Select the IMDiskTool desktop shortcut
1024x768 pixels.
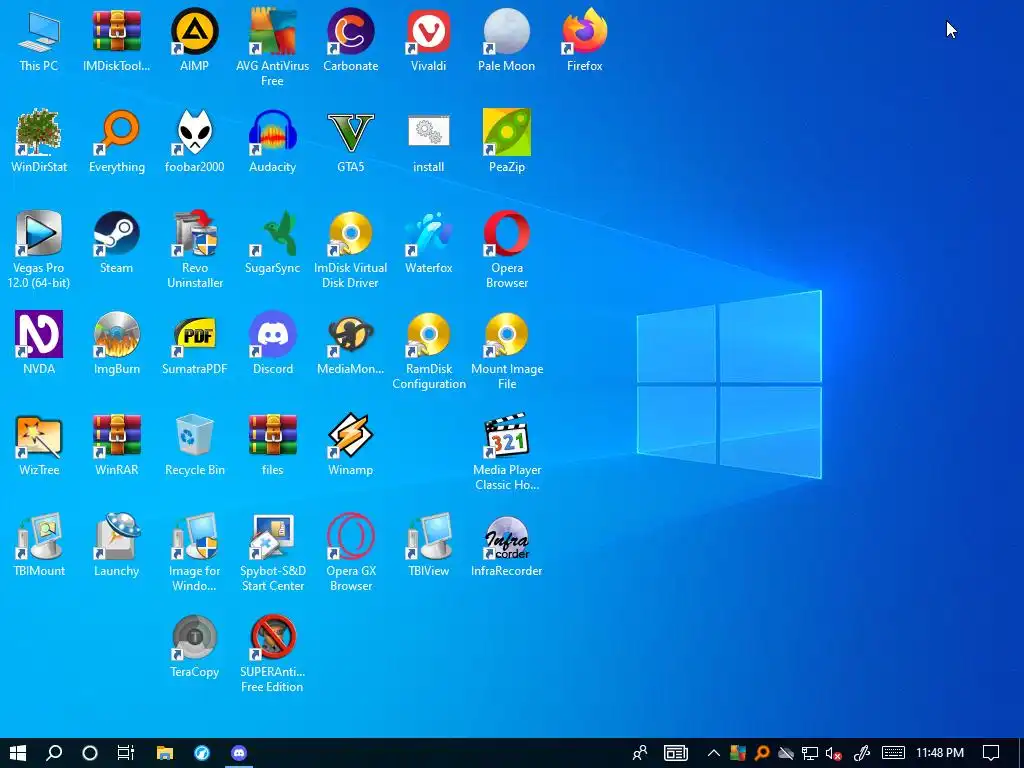116,40
